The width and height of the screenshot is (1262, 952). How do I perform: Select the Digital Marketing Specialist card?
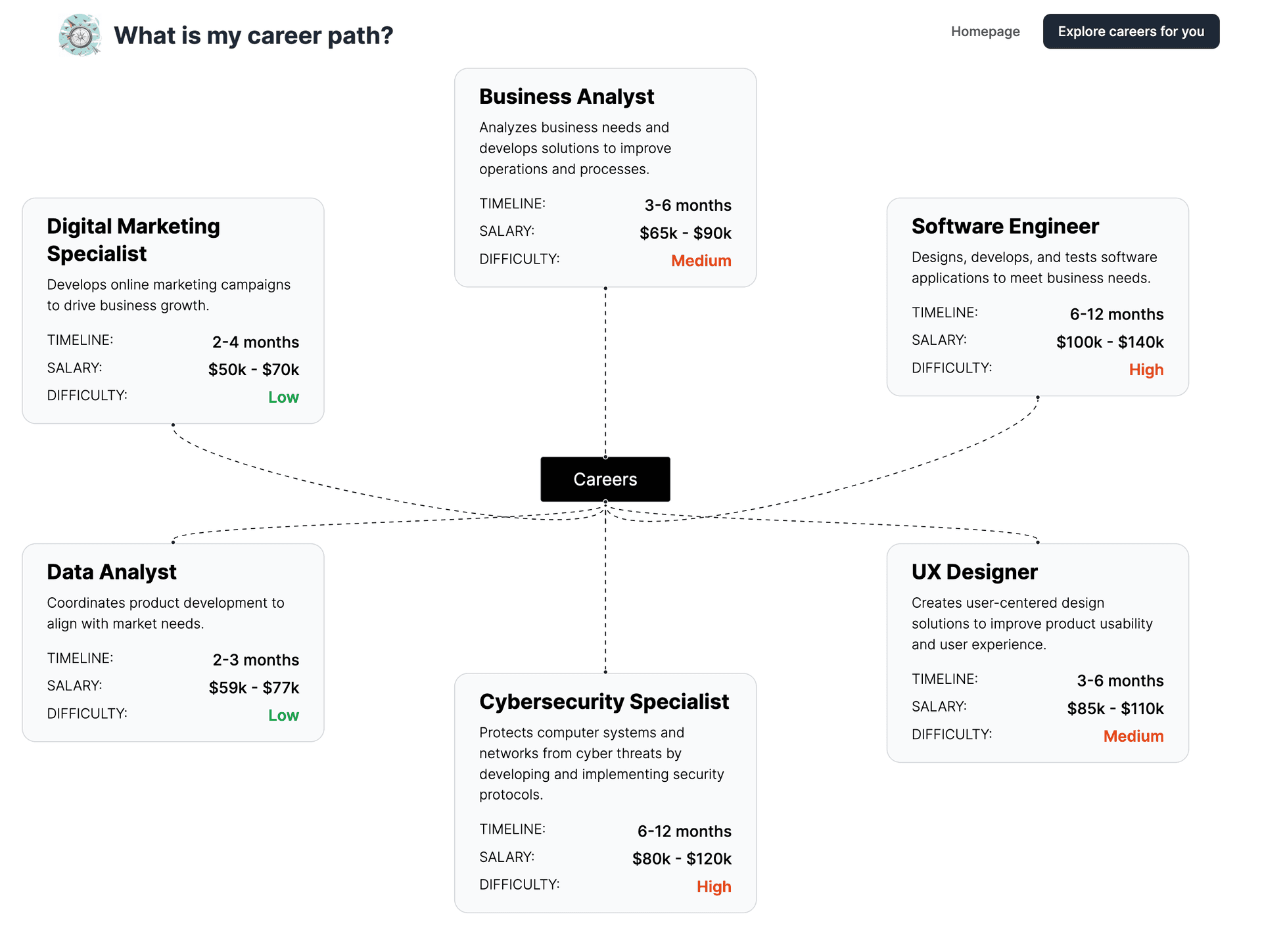(x=173, y=311)
